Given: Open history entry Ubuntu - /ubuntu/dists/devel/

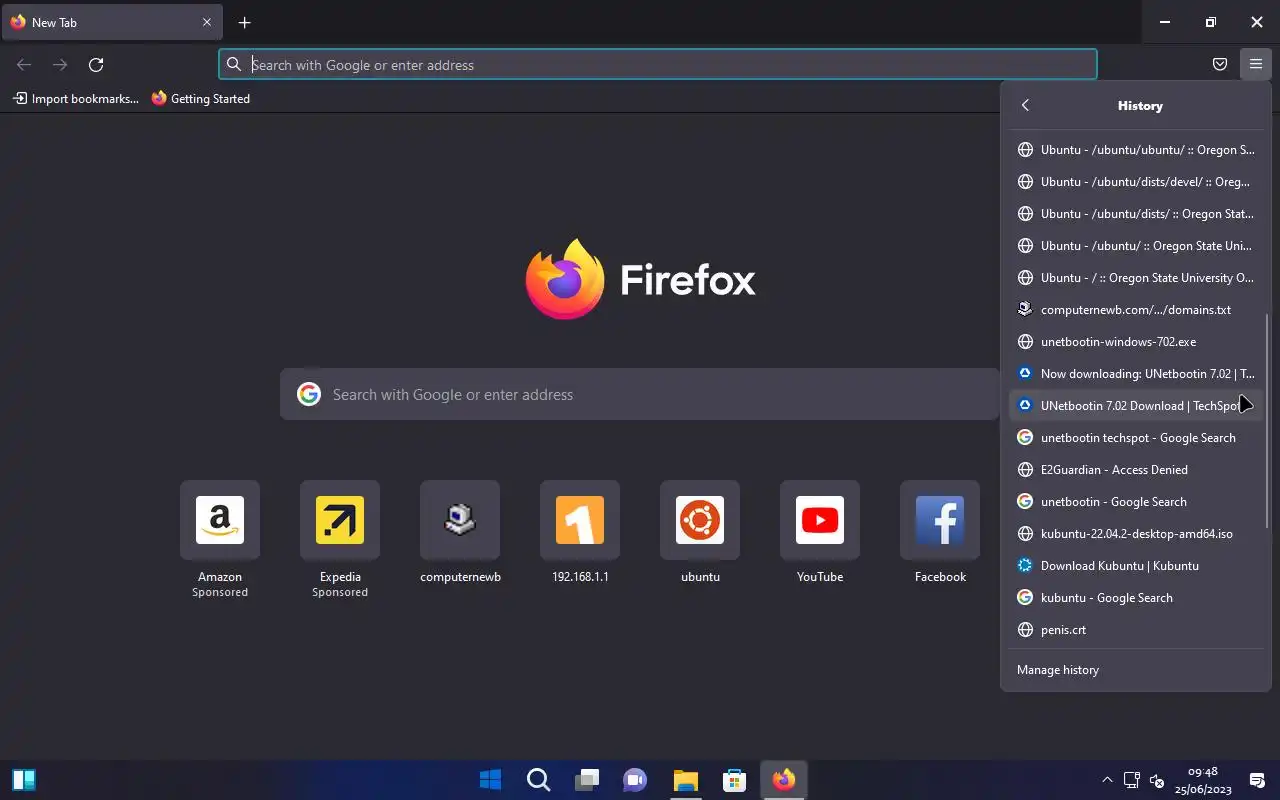Looking at the screenshot, I should pyautogui.click(x=1136, y=182).
